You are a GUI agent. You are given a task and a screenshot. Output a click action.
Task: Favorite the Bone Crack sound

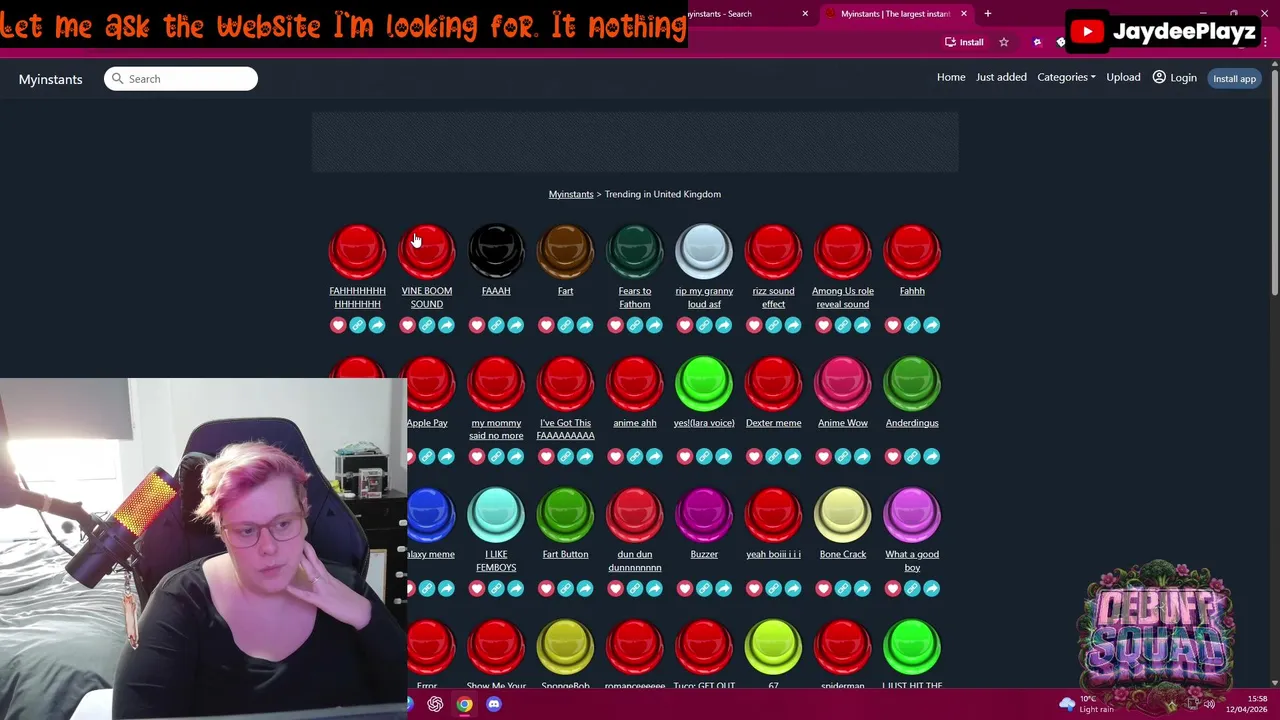[x=823, y=589]
